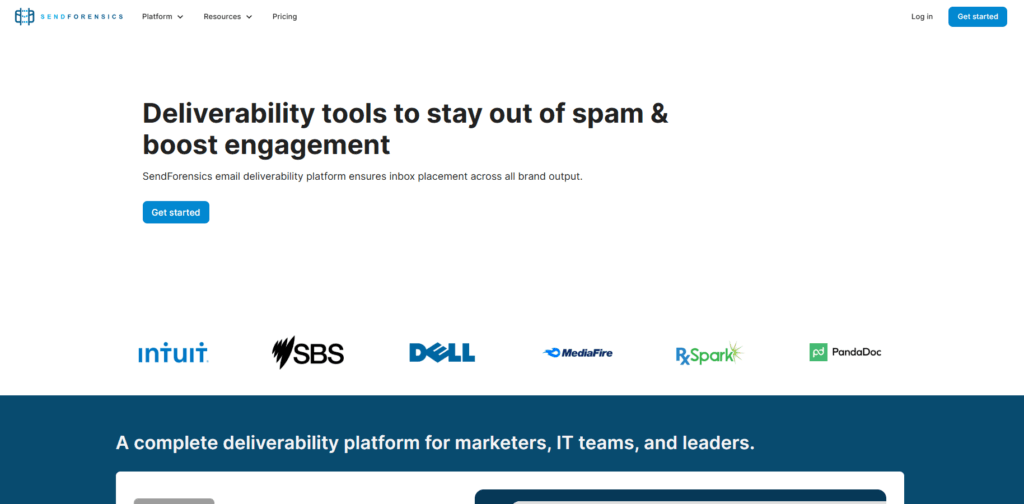1024x504 pixels.
Task: Click the chevron beside Platform
Action: [x=180, y=17]
